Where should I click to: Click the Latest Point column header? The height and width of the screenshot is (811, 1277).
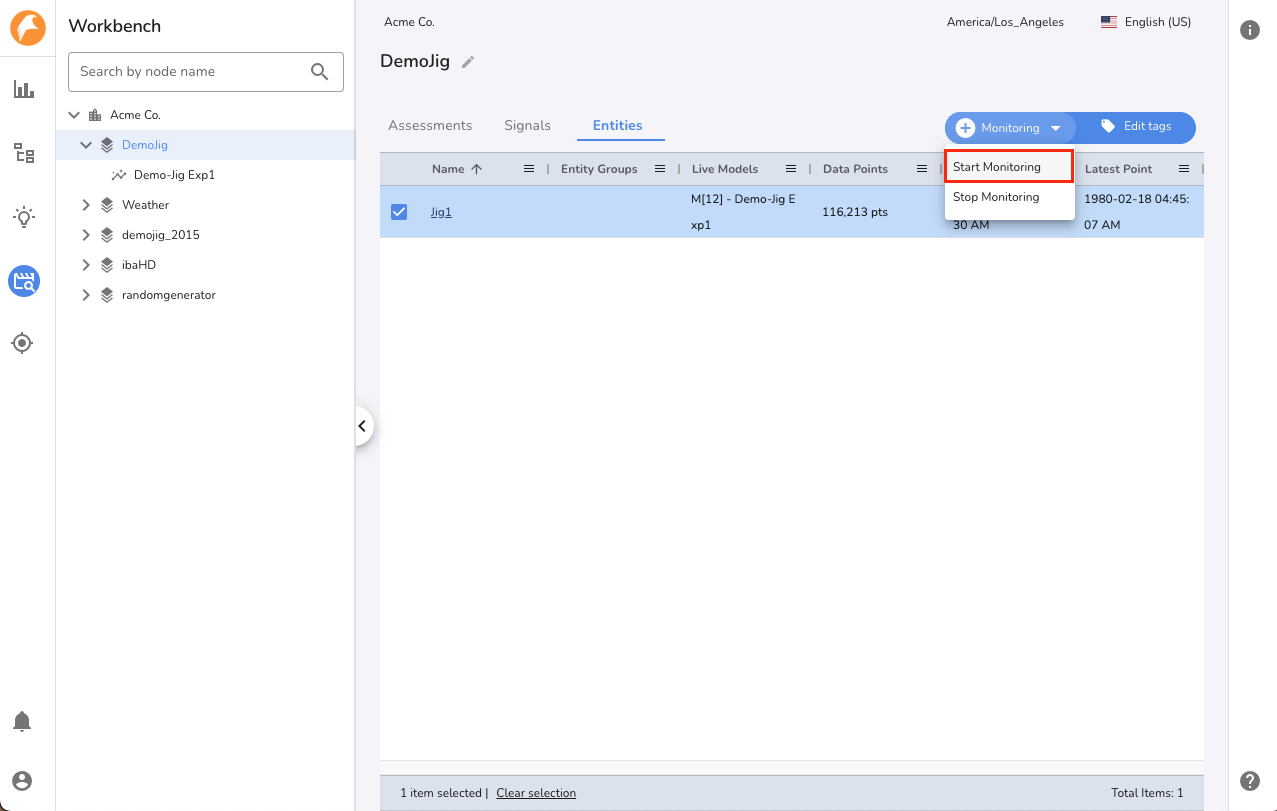point(1118,169)
